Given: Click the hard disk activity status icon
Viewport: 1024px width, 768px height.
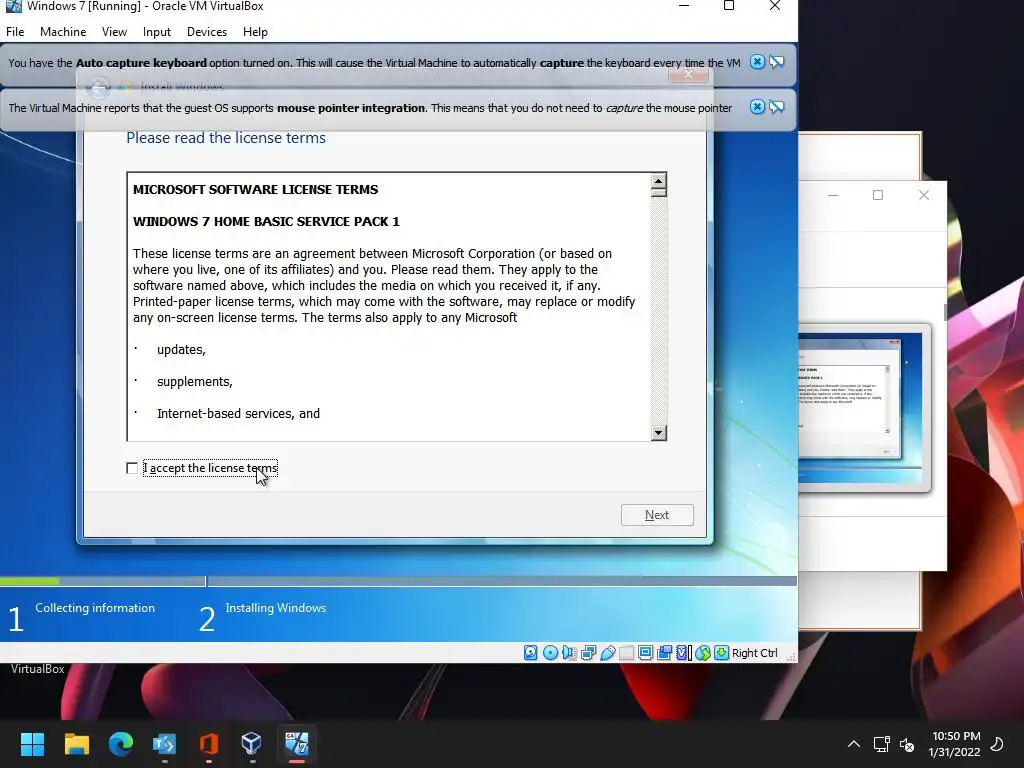Looking at the screenshot, I should pos(531,652).
